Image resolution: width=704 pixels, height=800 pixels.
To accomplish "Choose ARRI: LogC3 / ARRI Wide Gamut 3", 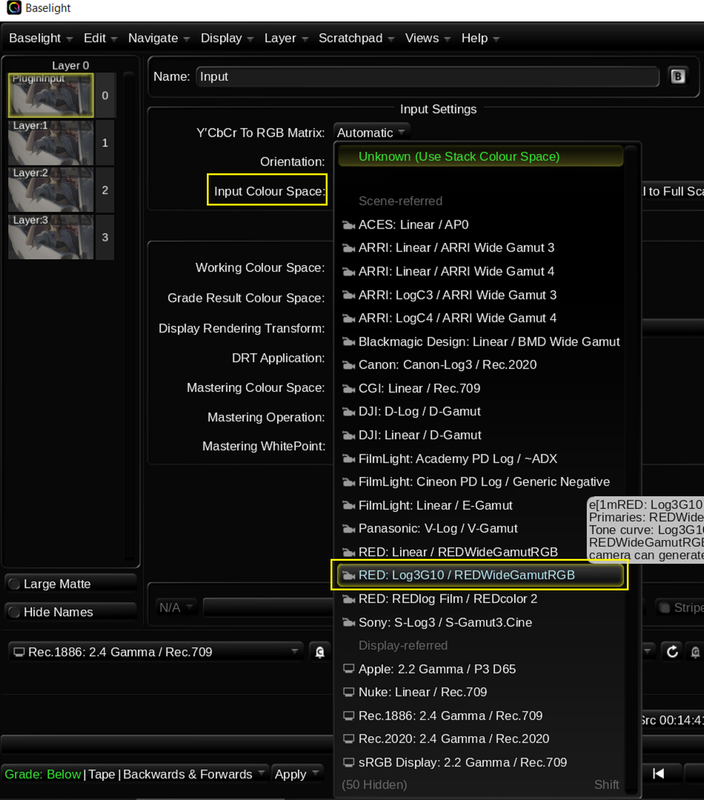I will click(x=481, y=295).
